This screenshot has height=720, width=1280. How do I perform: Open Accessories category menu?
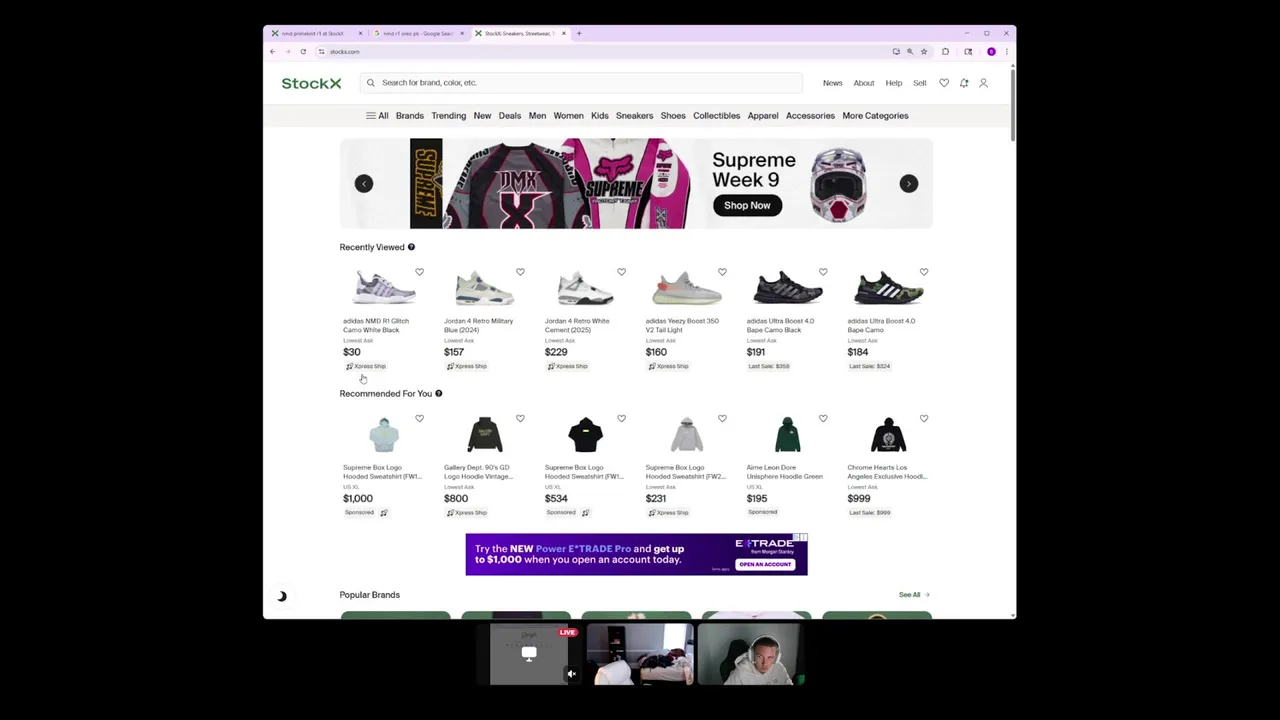pyautogui.click(x=810, y=116)
